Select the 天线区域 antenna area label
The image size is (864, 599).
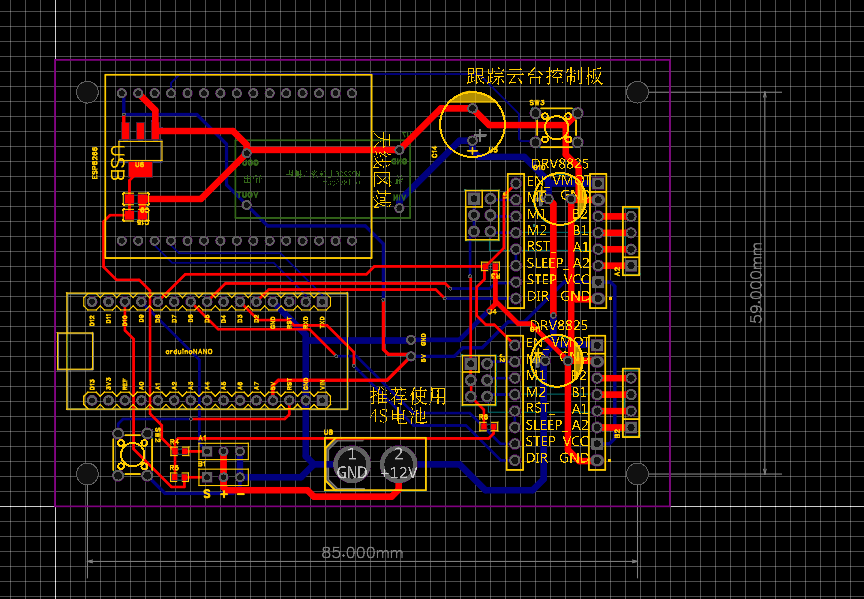[382, 170]
